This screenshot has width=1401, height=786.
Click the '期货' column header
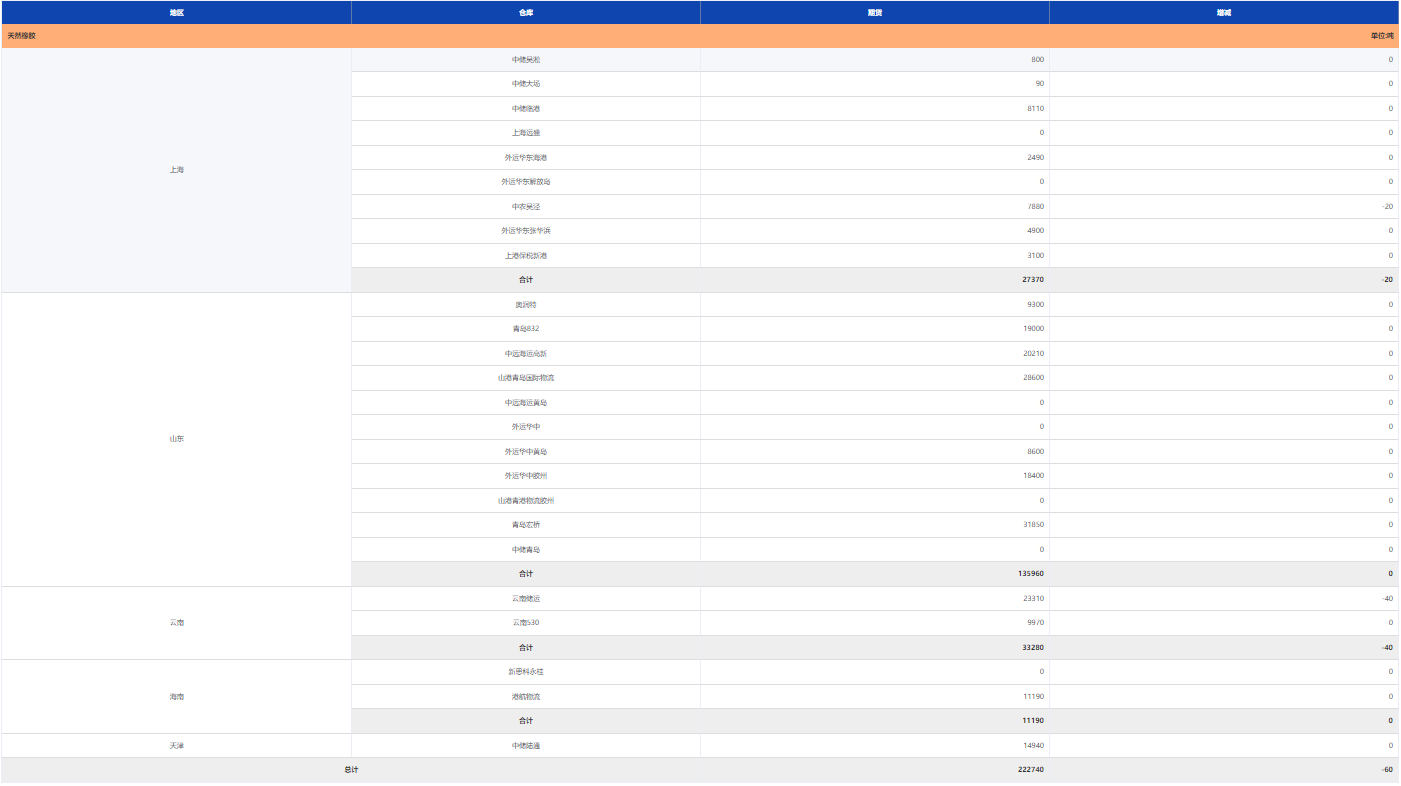click(875, 12)
